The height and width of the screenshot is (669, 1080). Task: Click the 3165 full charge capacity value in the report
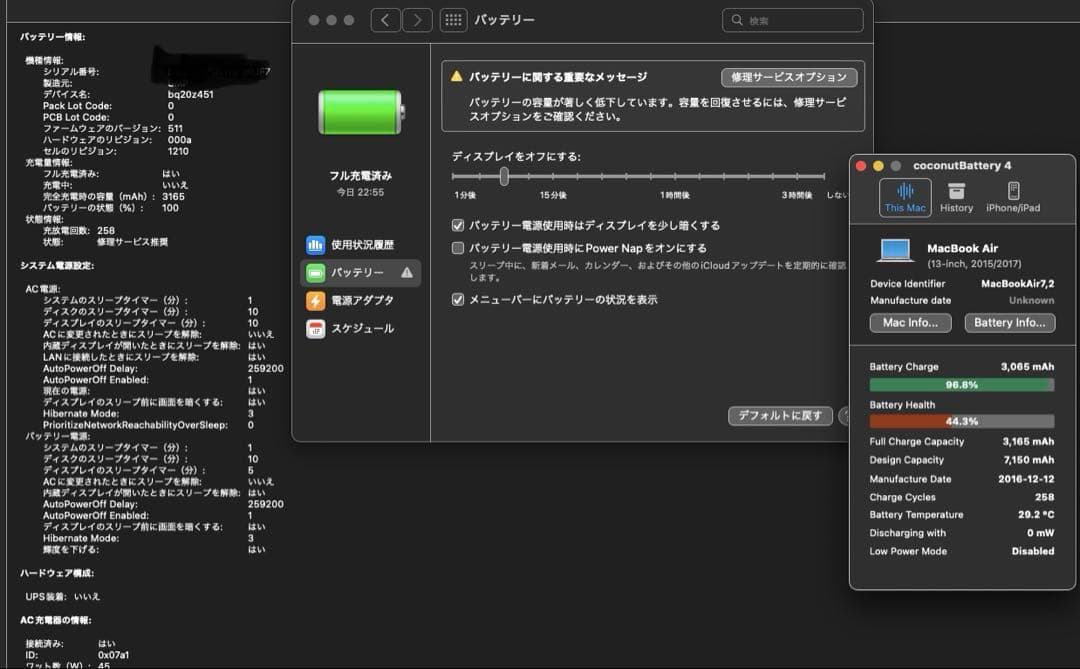tap(174, 196)
